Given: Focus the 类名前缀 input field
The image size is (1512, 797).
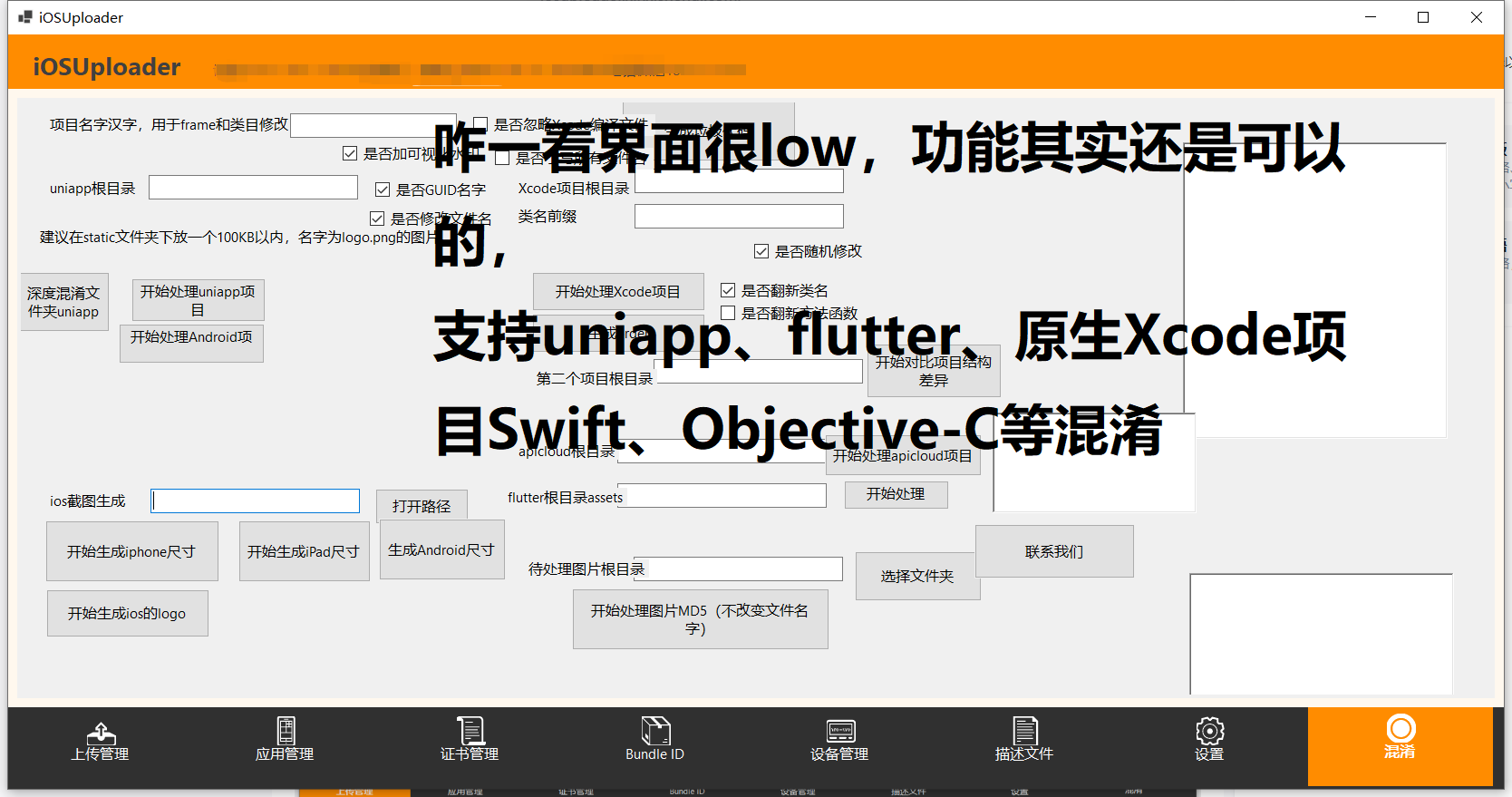Looking at the screenshot, I should click(x=739, y=216).
